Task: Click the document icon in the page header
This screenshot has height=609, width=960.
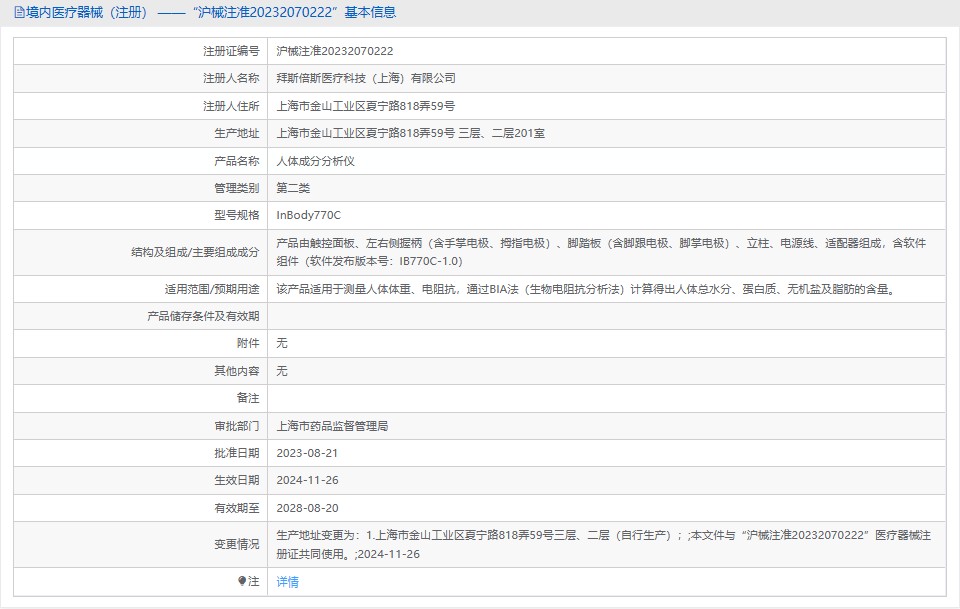Action: pyautogui.click(x=20, y=12)
